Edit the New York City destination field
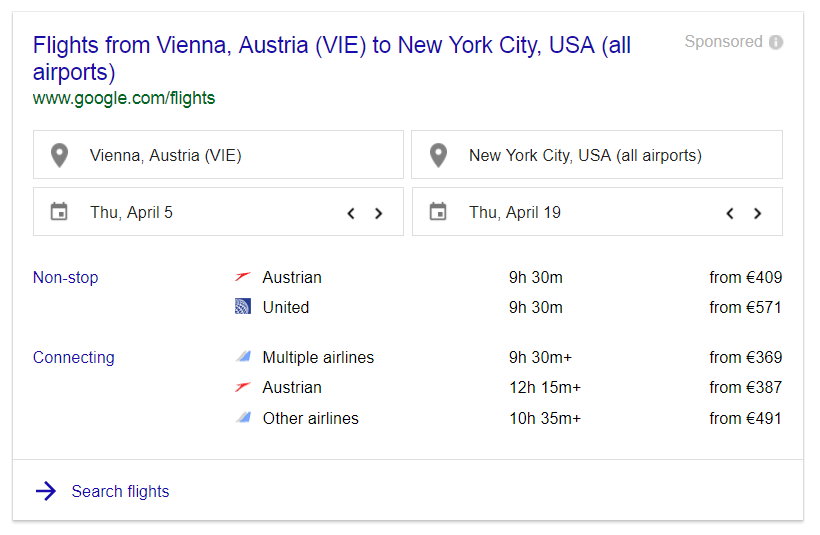This screenshot has height=535, width=820. coord(597,155)
